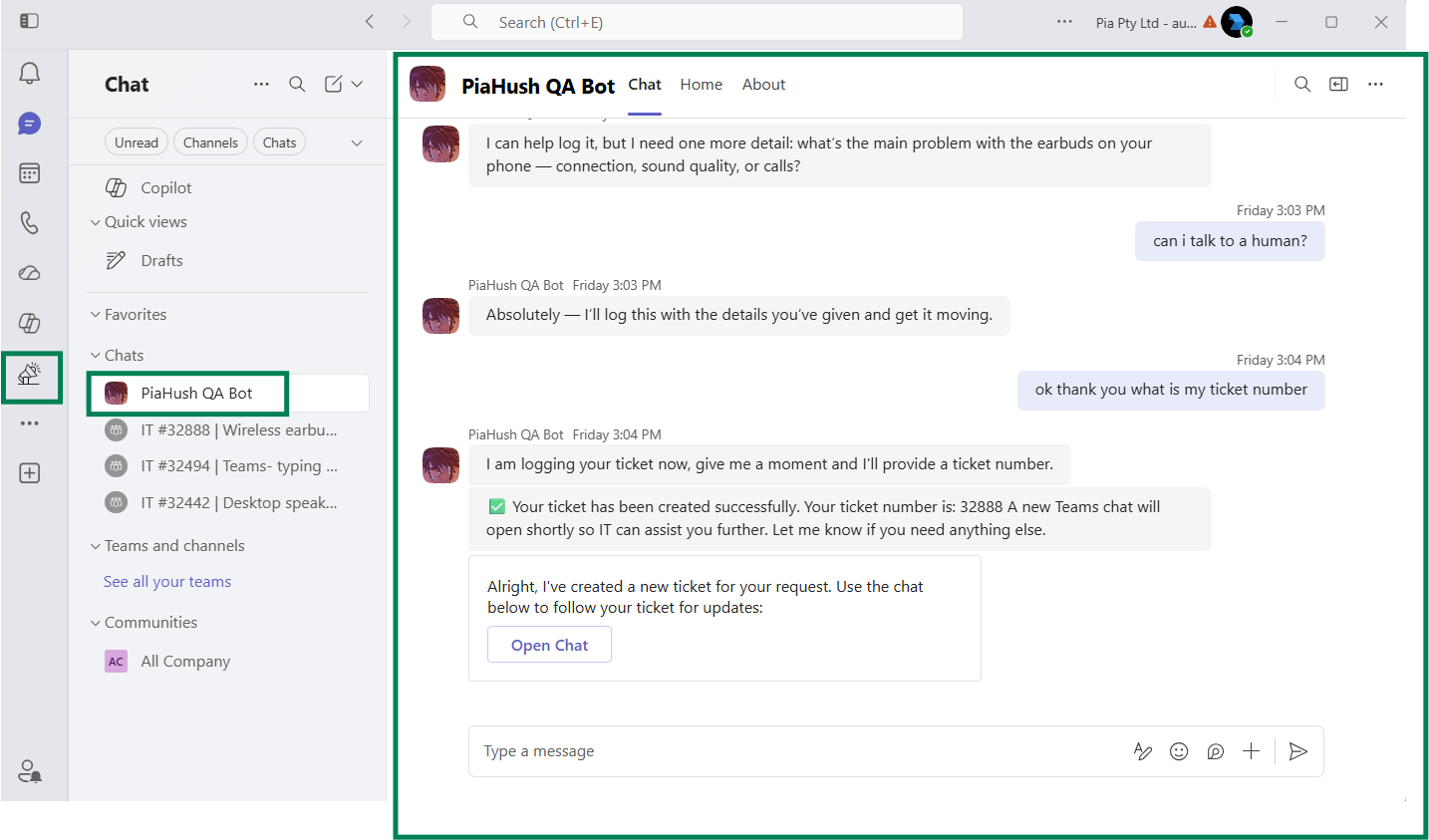Collapse Teams and channels section

pyautogui.click(x=167, y=546)
